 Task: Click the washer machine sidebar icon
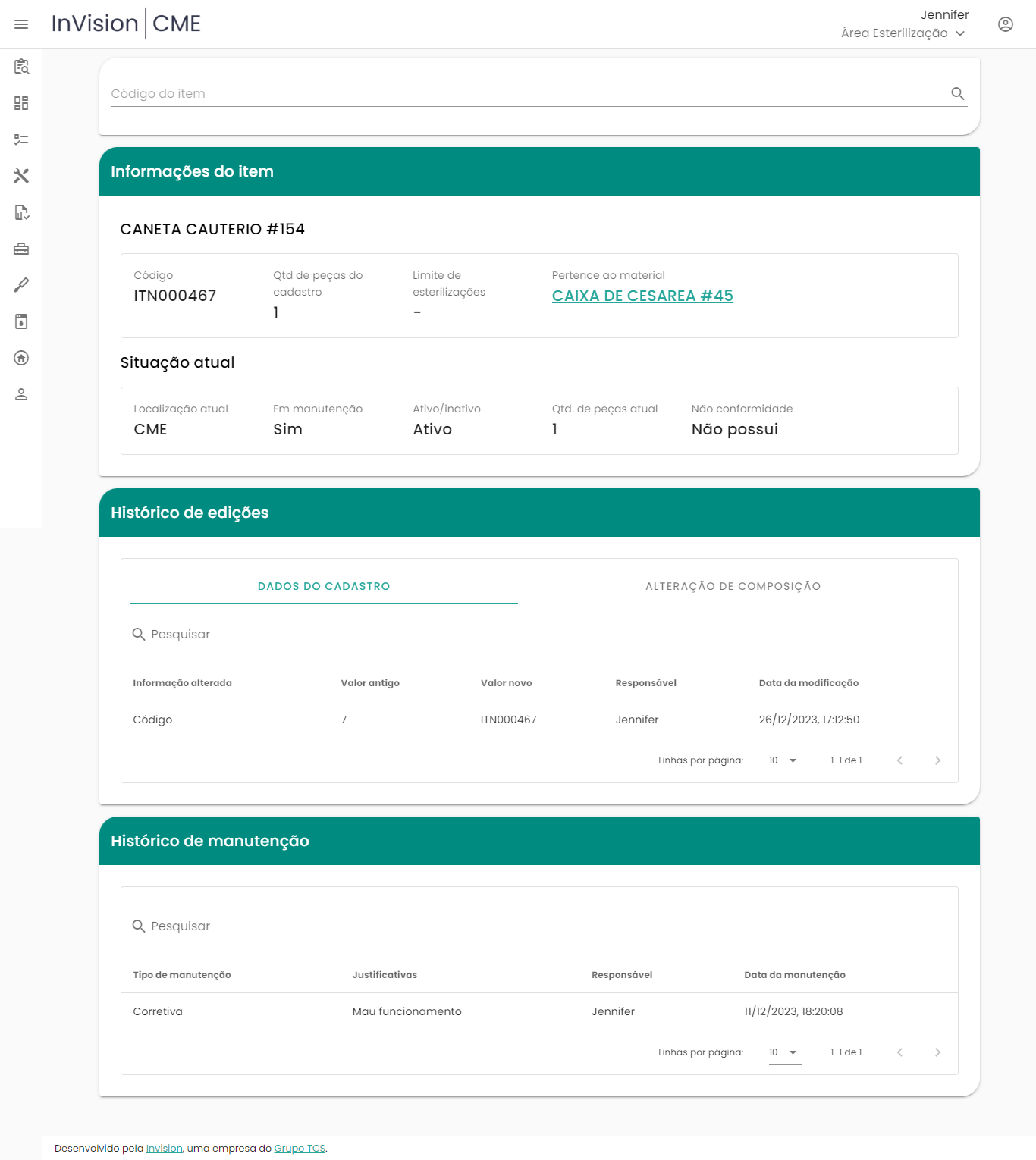tap(21, 321)
